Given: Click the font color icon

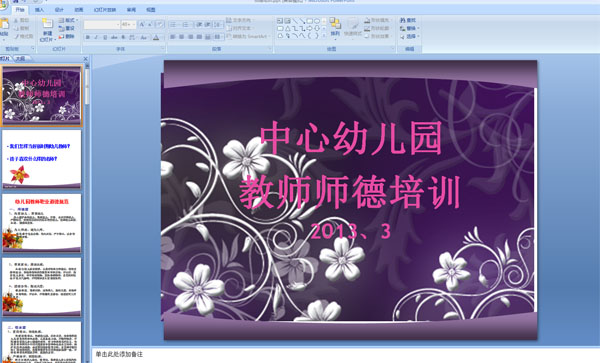Looking at the screenshot, I should [x=156, y=37].
